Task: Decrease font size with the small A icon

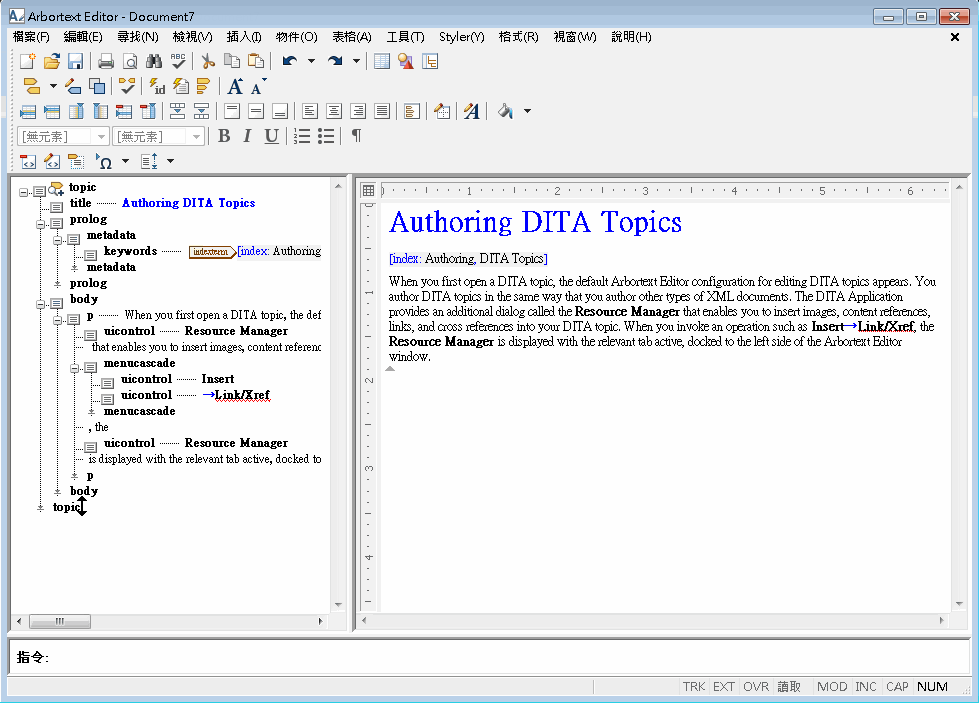Action: coord(258,86)
